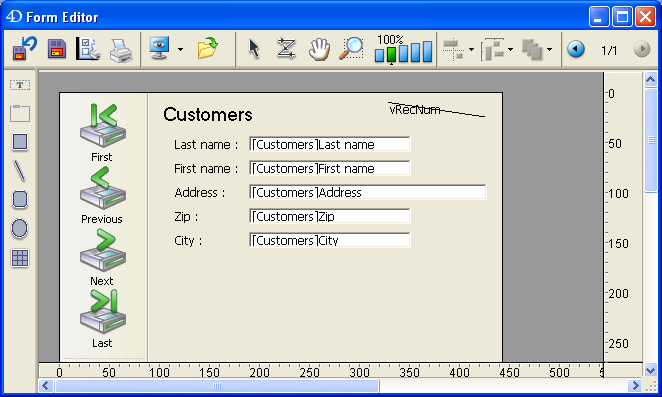Image resolution: width=662 pixels, height=397 pixels.
Task: Go to the previous form page
Action: tap(575, 49)
